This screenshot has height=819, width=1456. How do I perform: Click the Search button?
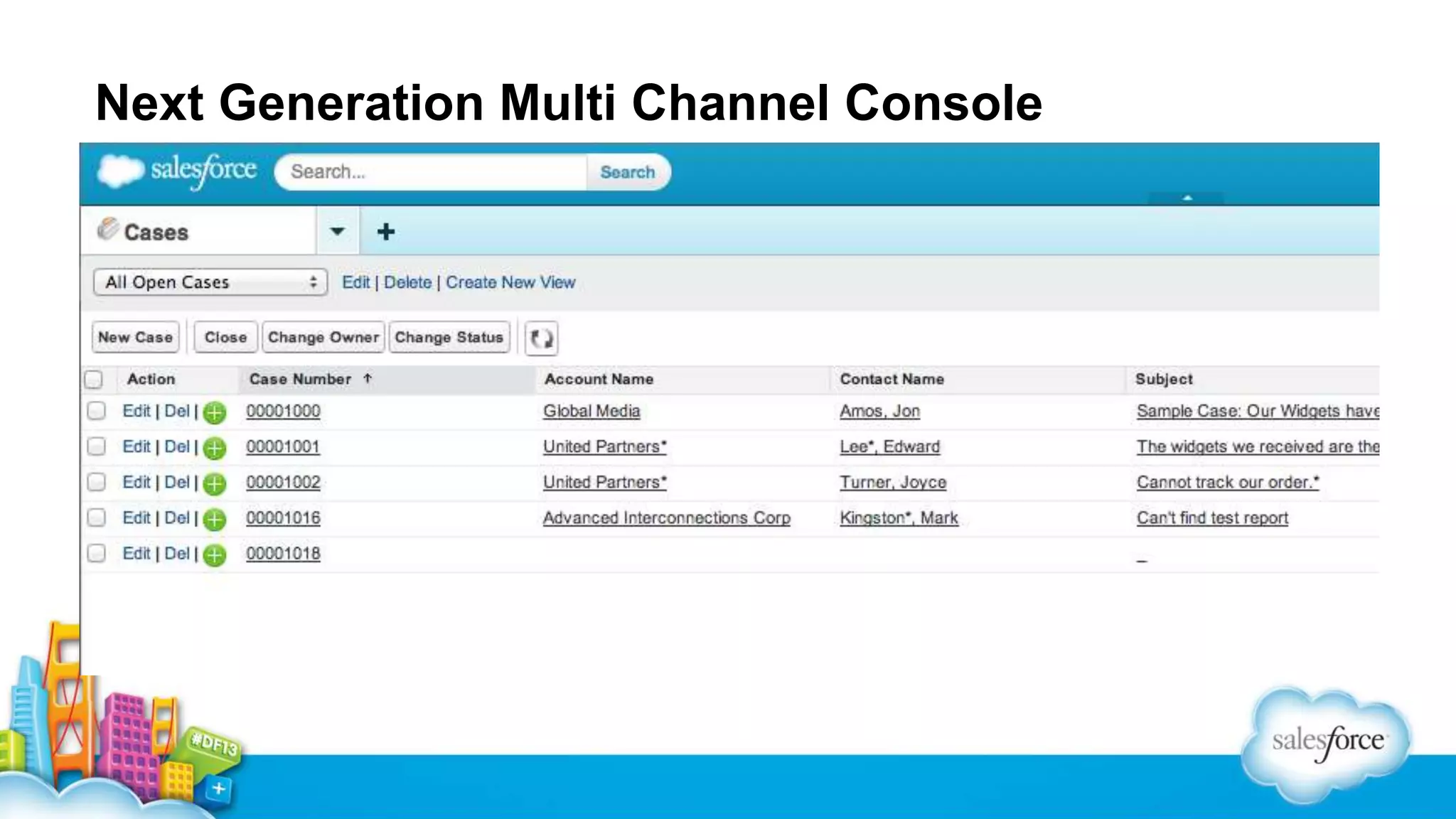point(628,172)
